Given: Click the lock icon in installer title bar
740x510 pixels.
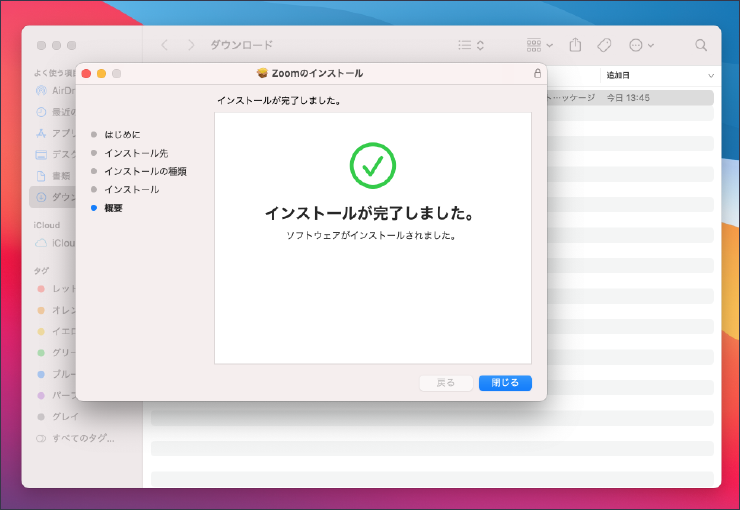Looking at the screenshot, I should point(537,73).
